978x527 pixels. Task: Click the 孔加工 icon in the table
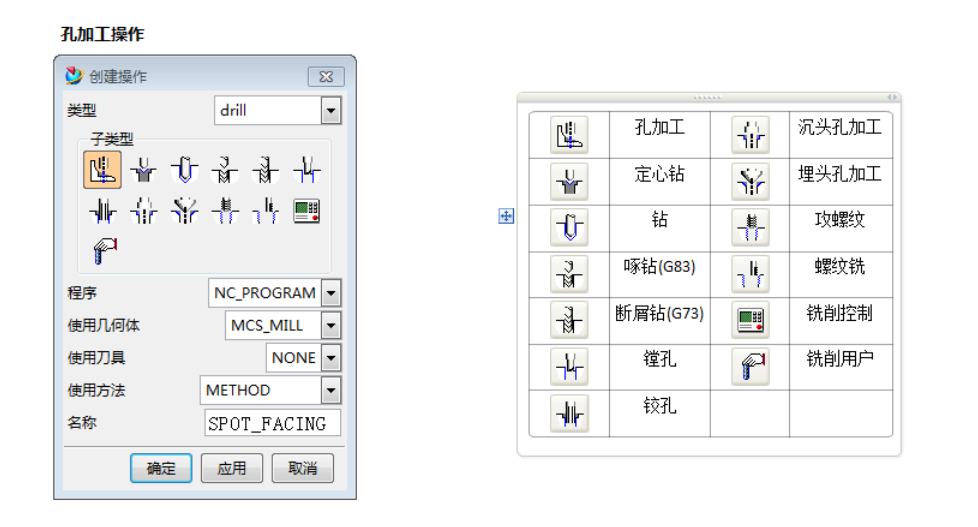[569, 135]
